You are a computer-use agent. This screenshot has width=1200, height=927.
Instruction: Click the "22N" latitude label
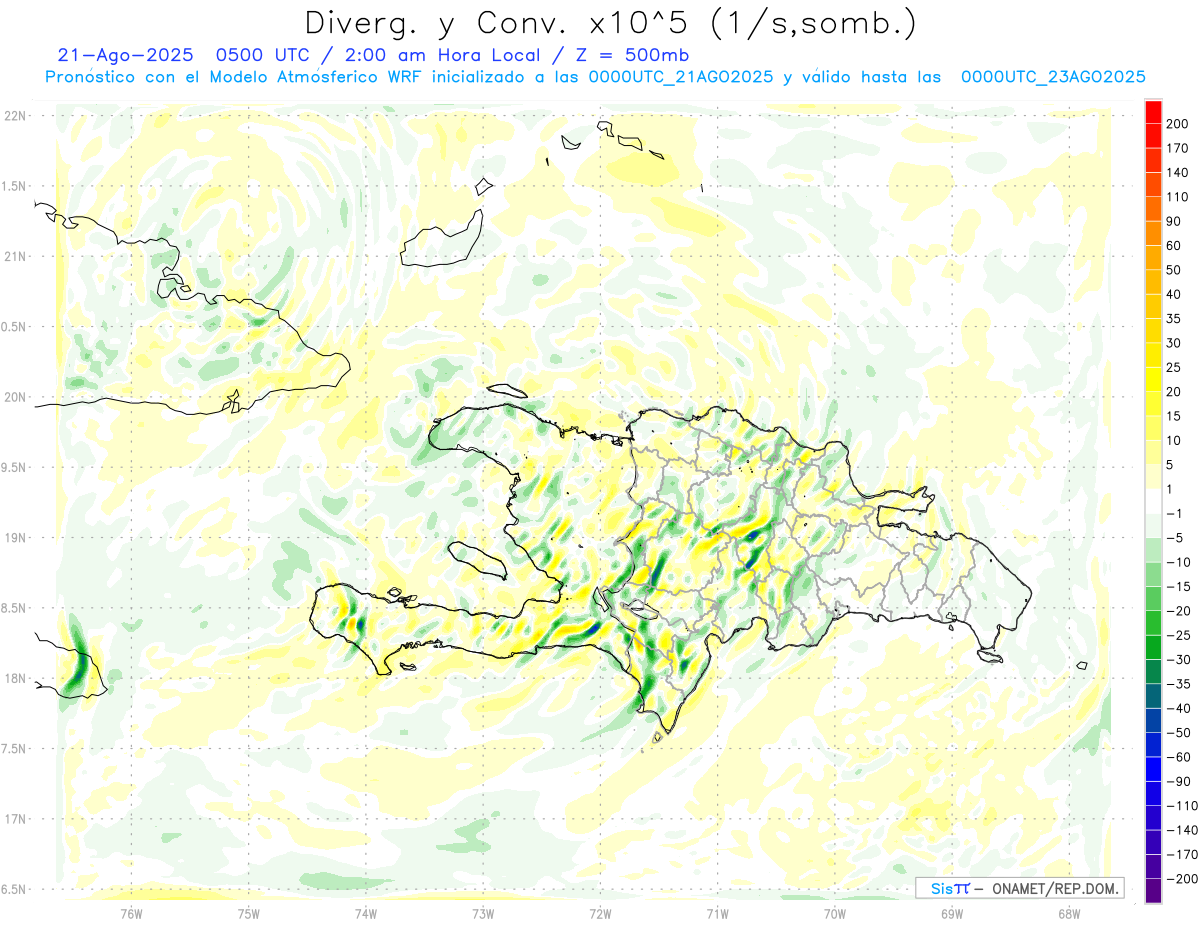point(16,116)
